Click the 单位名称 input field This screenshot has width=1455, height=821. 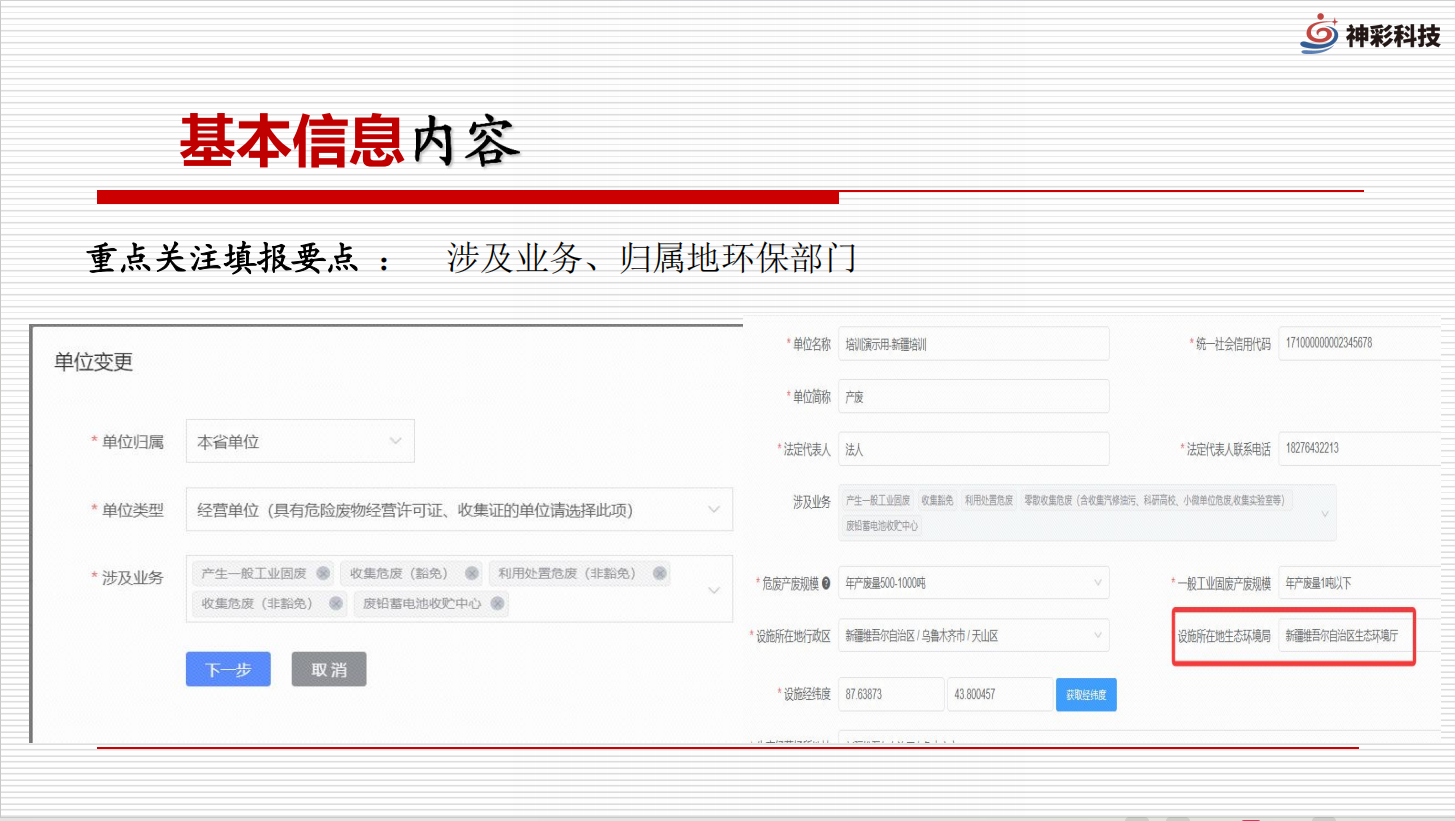[x=973, y=343]
